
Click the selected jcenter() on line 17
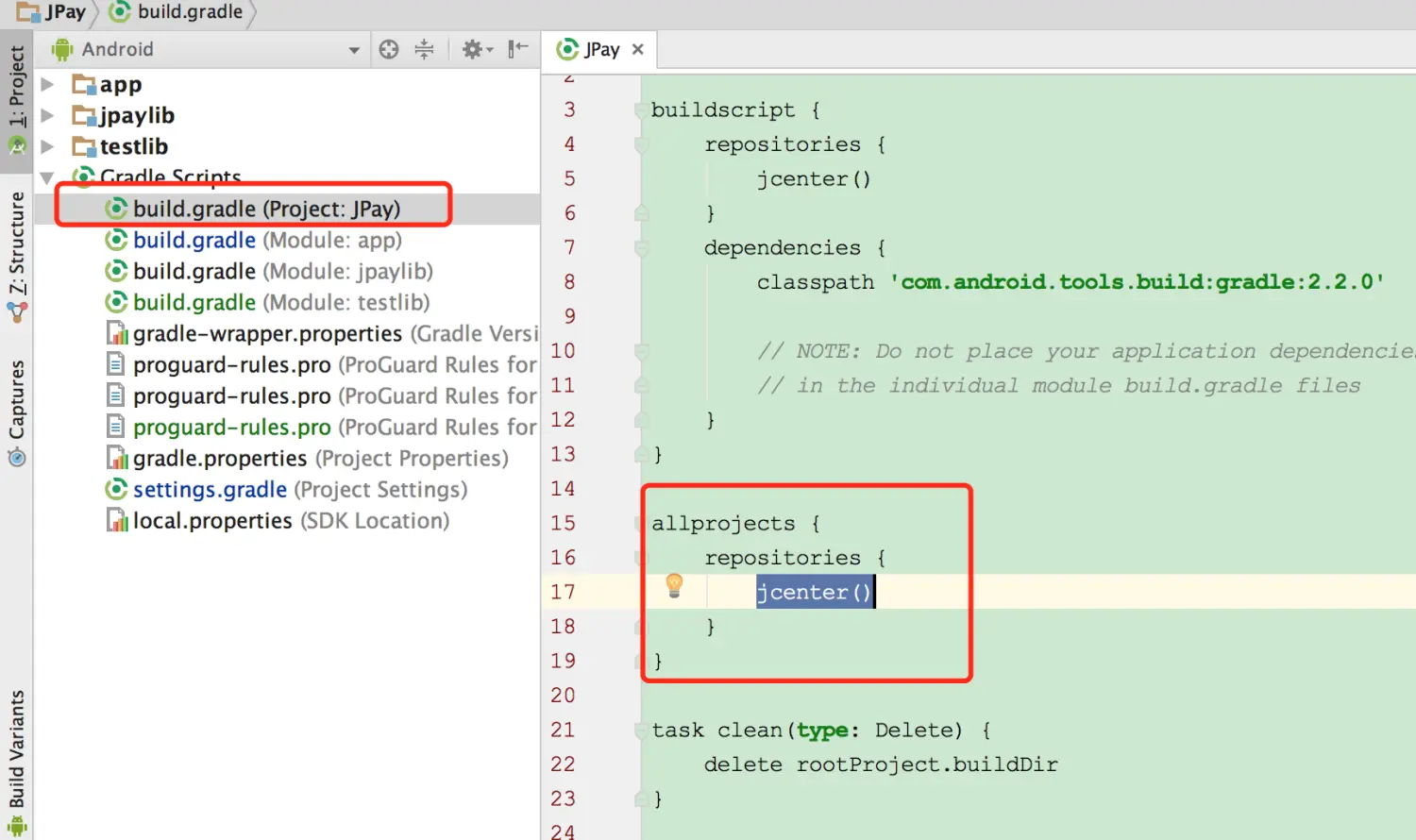click(814, 592)
